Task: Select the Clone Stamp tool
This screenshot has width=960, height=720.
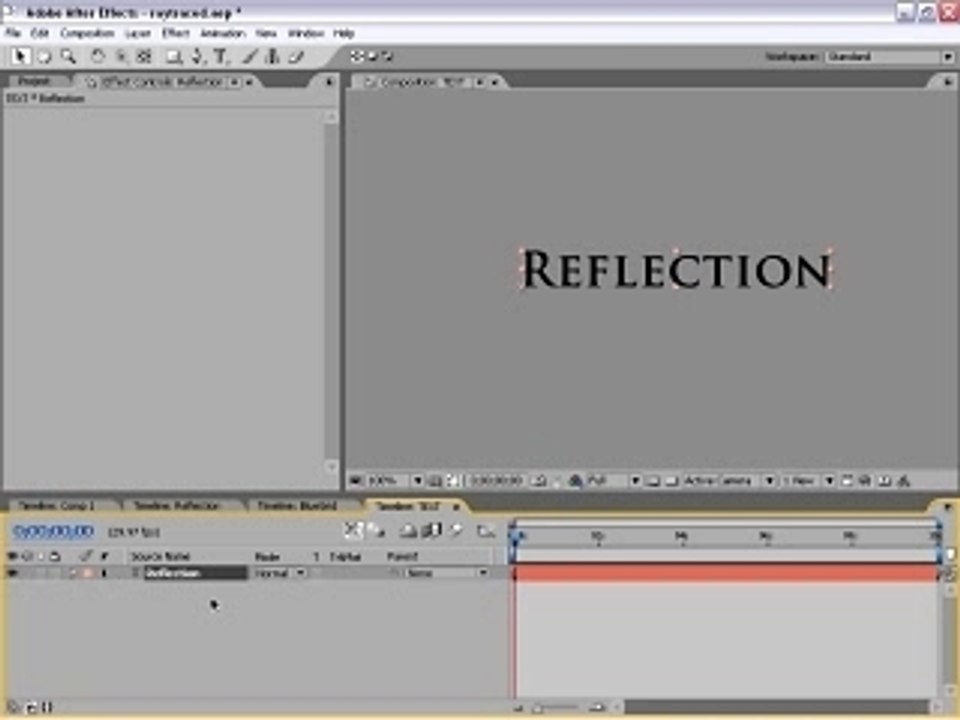Action: click(x=273, y=57)
